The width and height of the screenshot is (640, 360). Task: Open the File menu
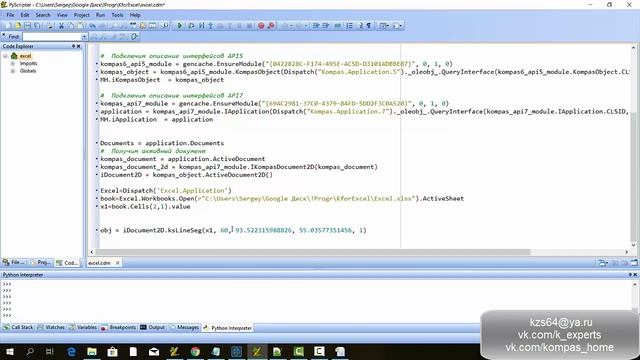10,15
